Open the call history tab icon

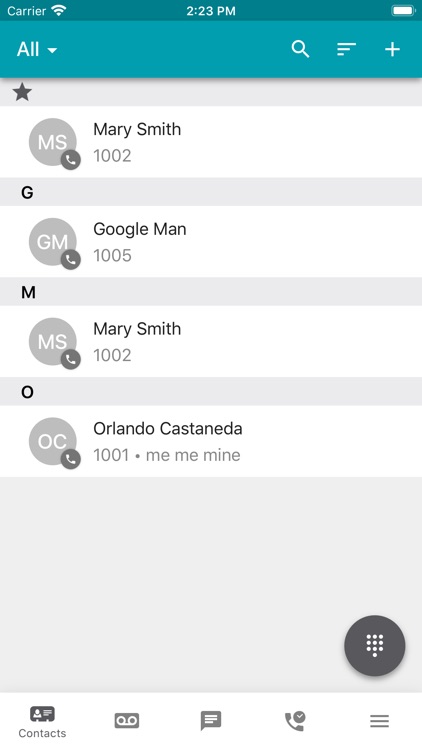pos(295,720)
